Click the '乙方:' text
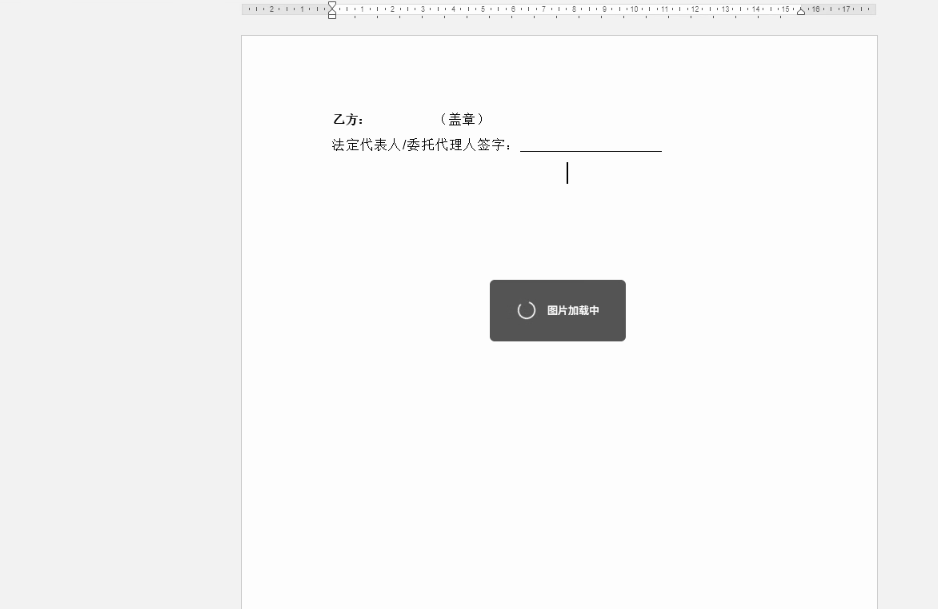 [349, 120]
